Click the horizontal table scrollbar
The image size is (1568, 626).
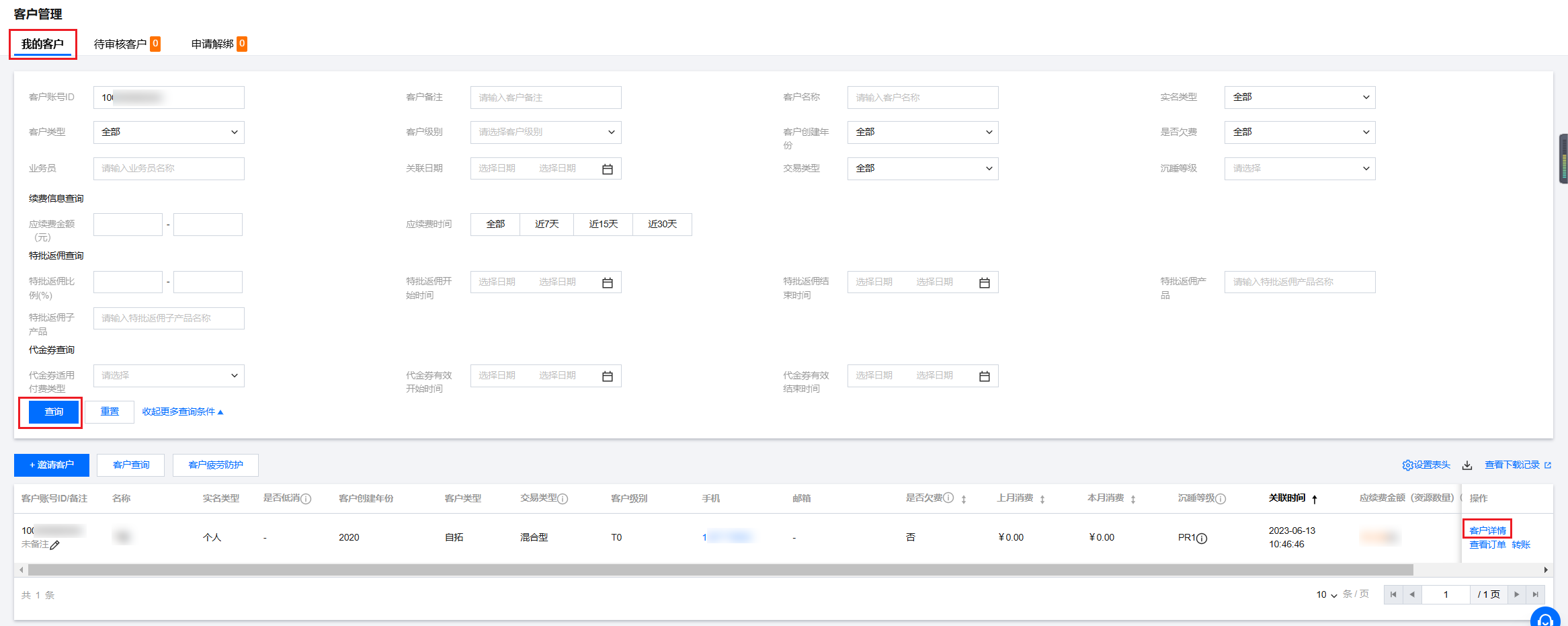point(719,570)
